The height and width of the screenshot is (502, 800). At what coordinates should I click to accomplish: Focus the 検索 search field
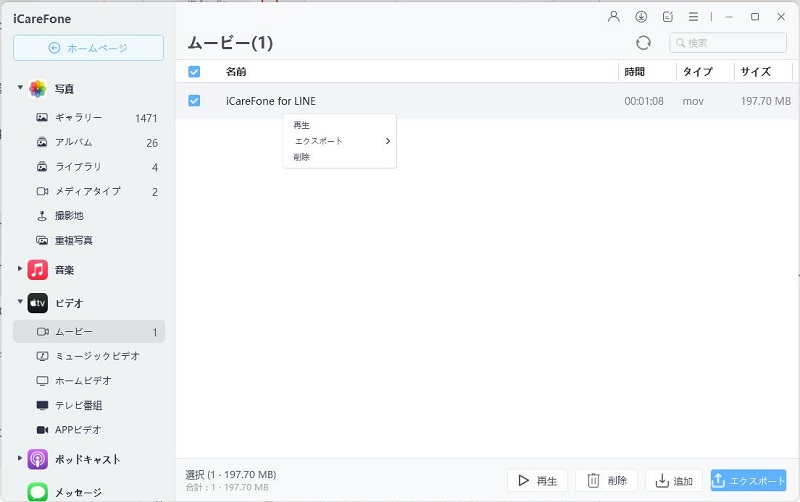[728, 43]
